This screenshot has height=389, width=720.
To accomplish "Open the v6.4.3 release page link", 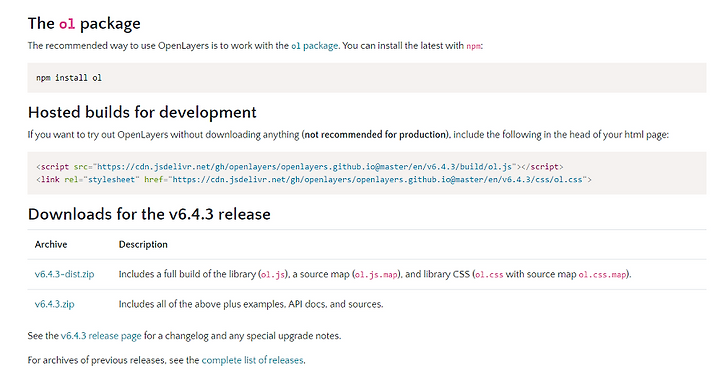I will click(x=101, y=336).
